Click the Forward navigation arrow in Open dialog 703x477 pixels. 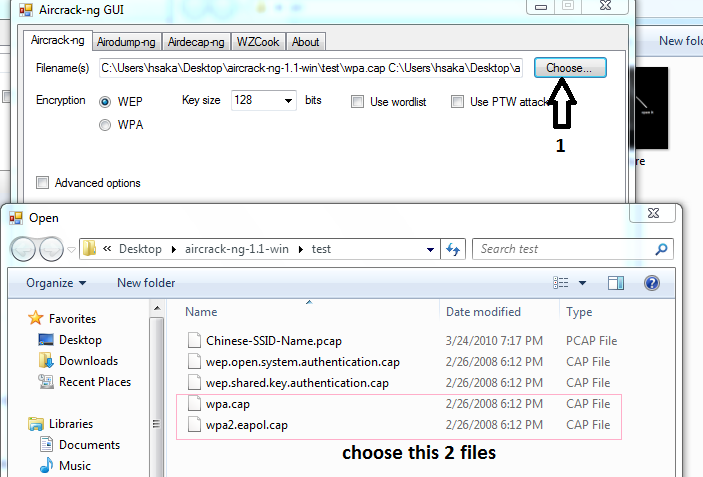click(x=51, y=249)
